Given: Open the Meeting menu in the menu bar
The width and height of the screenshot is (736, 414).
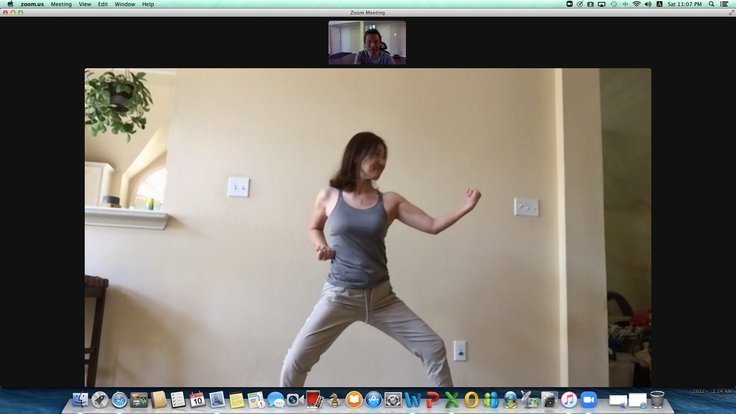Looking at the screenshot, I should [x=61, y=4].
